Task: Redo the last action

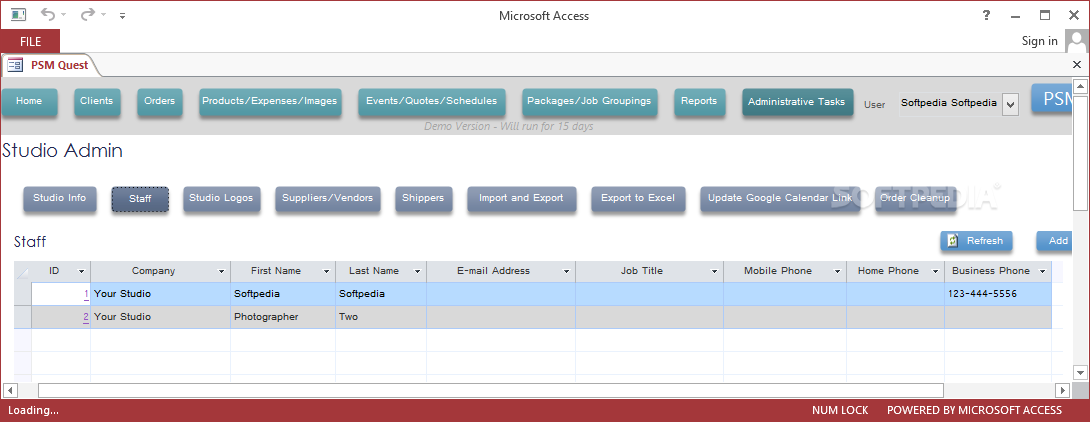Action: pos(87,15)
